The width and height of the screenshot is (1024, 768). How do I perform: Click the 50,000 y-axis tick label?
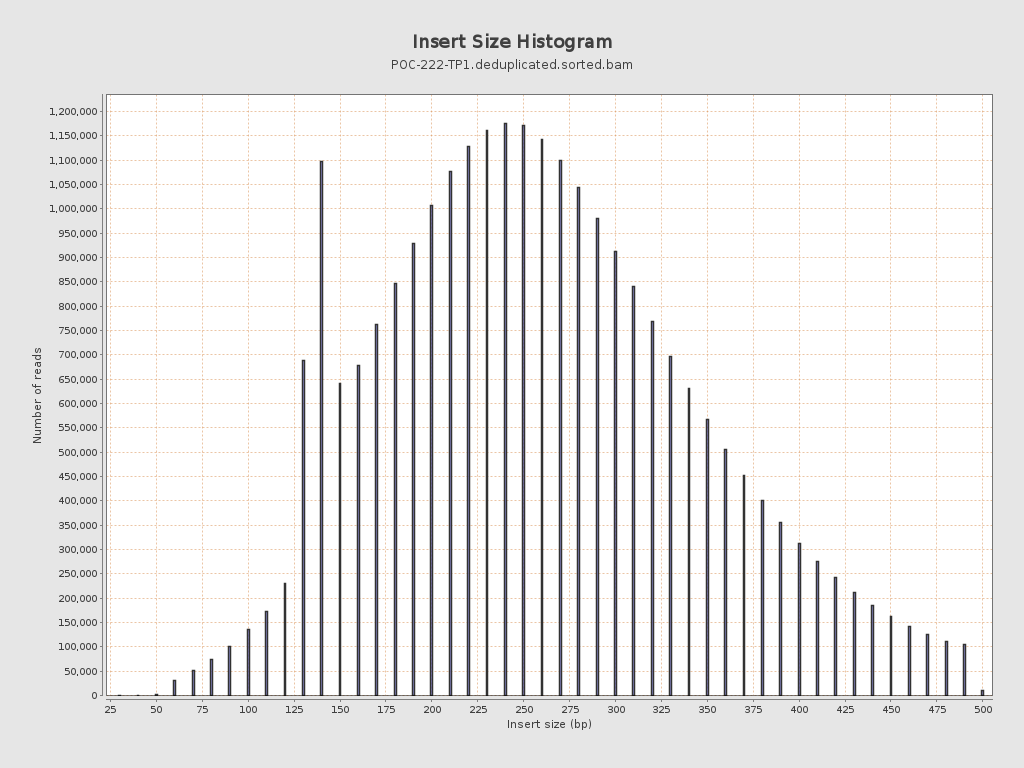point(80,671)
